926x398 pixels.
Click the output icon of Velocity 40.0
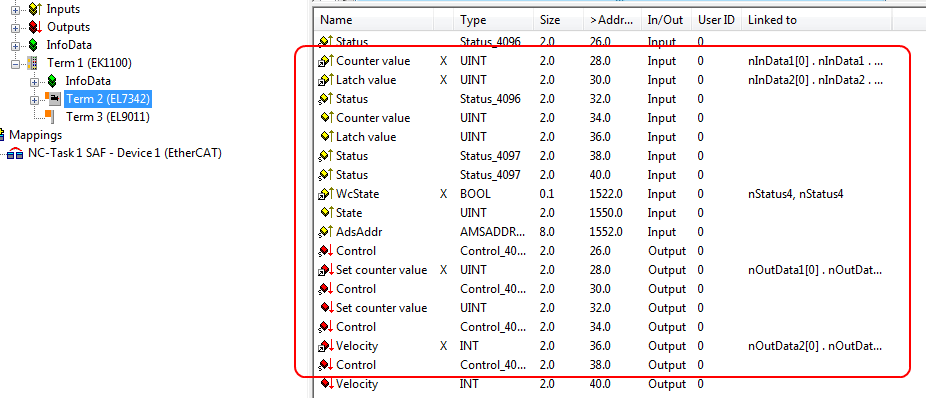[x=327, y=383]
